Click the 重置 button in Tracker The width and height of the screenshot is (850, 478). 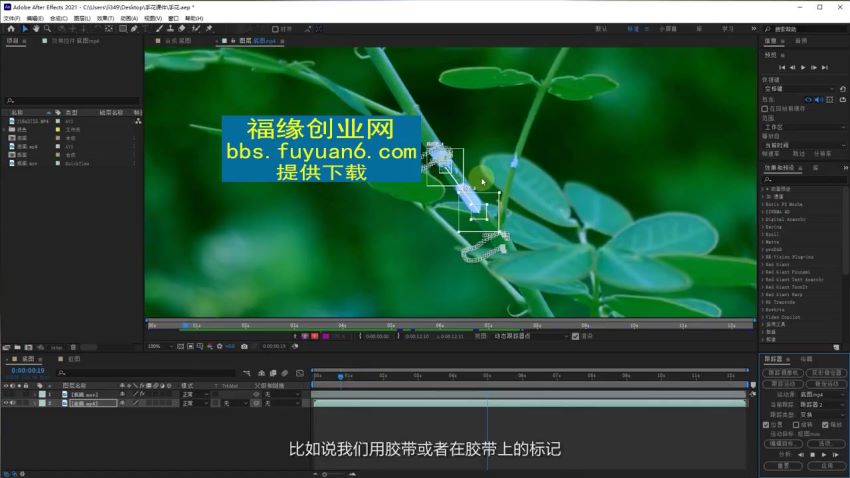pos(783,466)
